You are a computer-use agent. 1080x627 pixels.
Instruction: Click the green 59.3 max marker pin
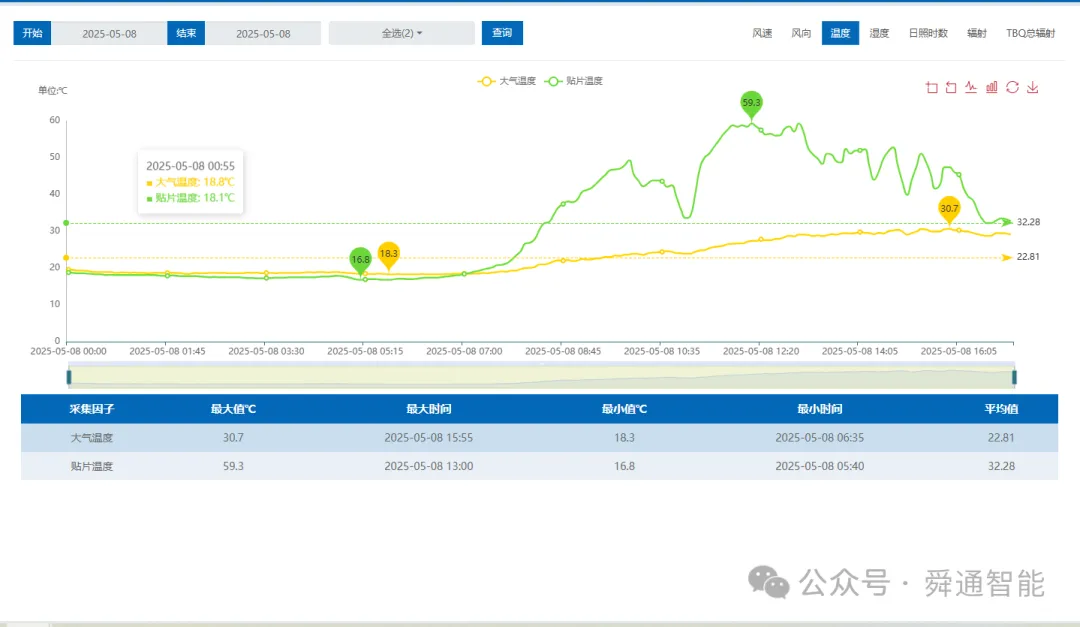tap(751, 104)
